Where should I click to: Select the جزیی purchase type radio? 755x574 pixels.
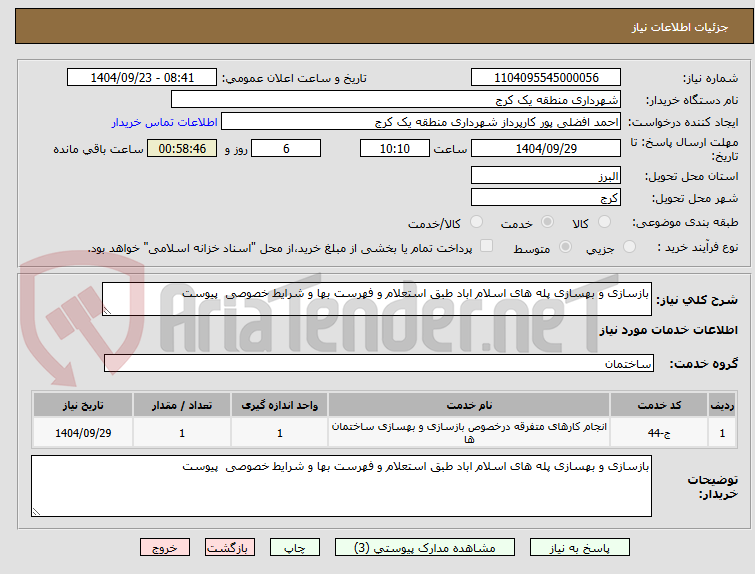(x=629, y=247)
